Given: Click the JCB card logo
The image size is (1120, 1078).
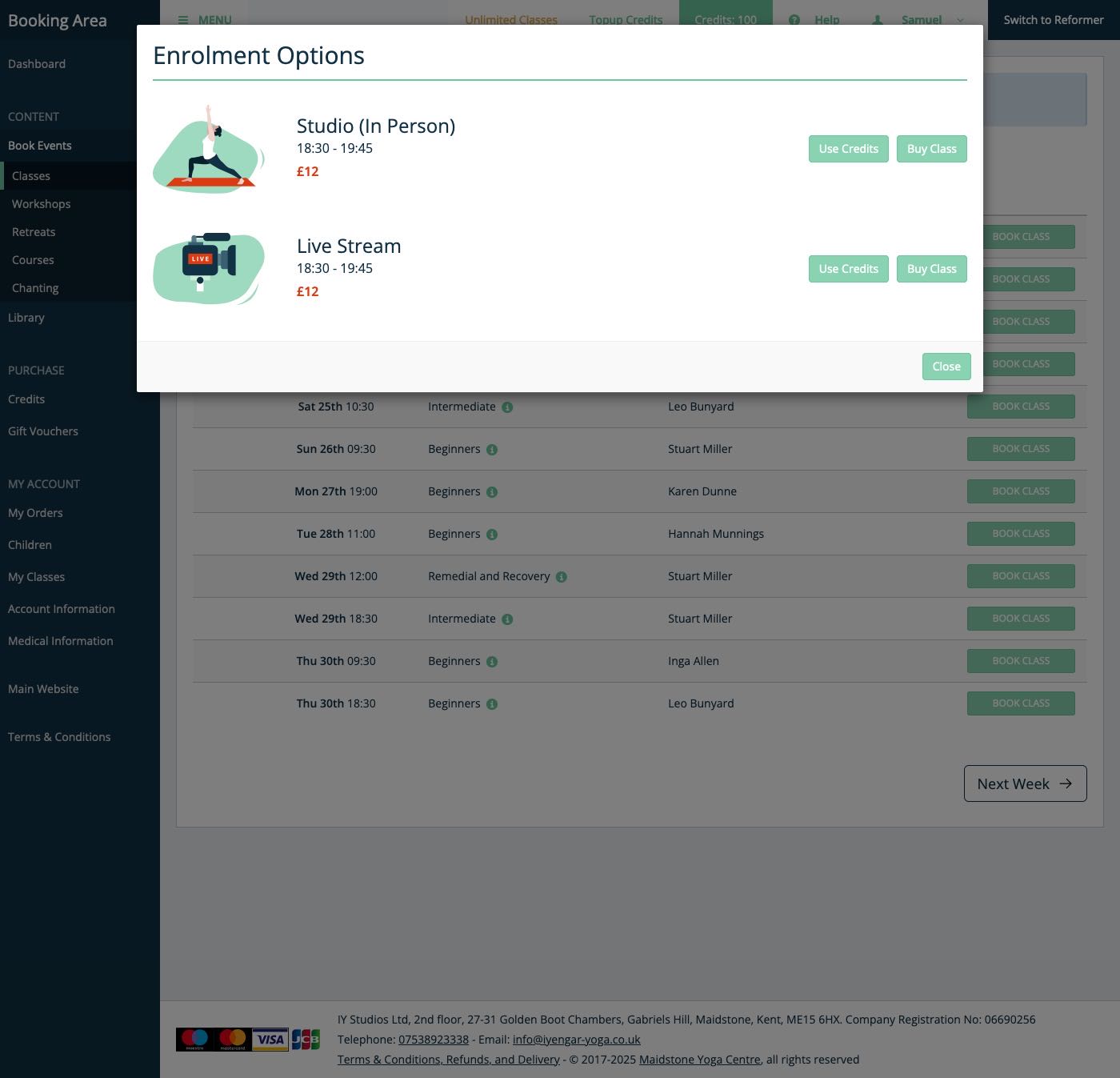Looking at the screenshot, I should click(x=306, y=1040).
